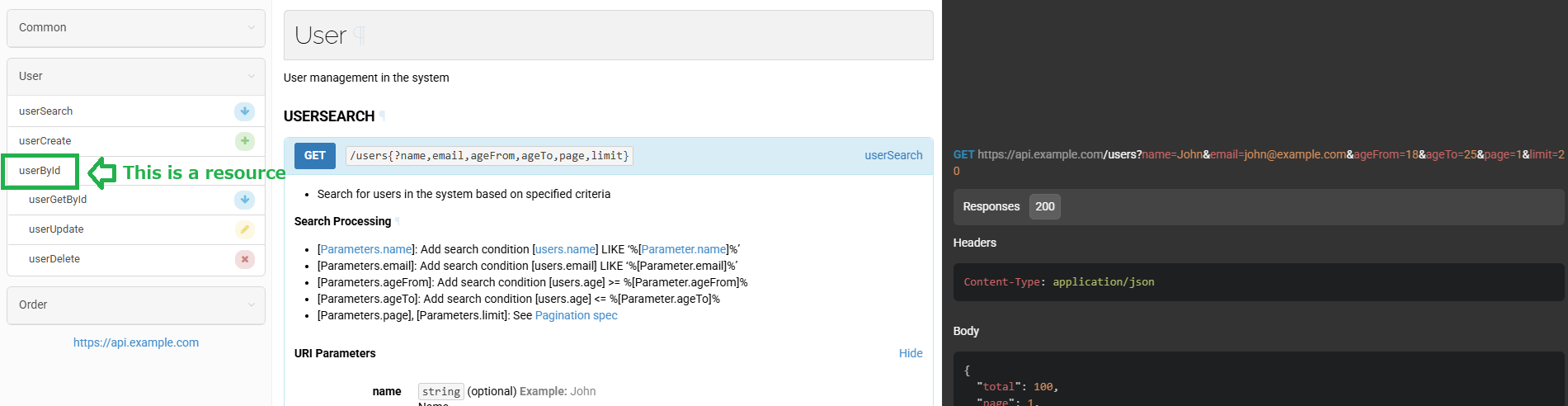Click the userSearch anchor link in header

[x=893, y=155]
